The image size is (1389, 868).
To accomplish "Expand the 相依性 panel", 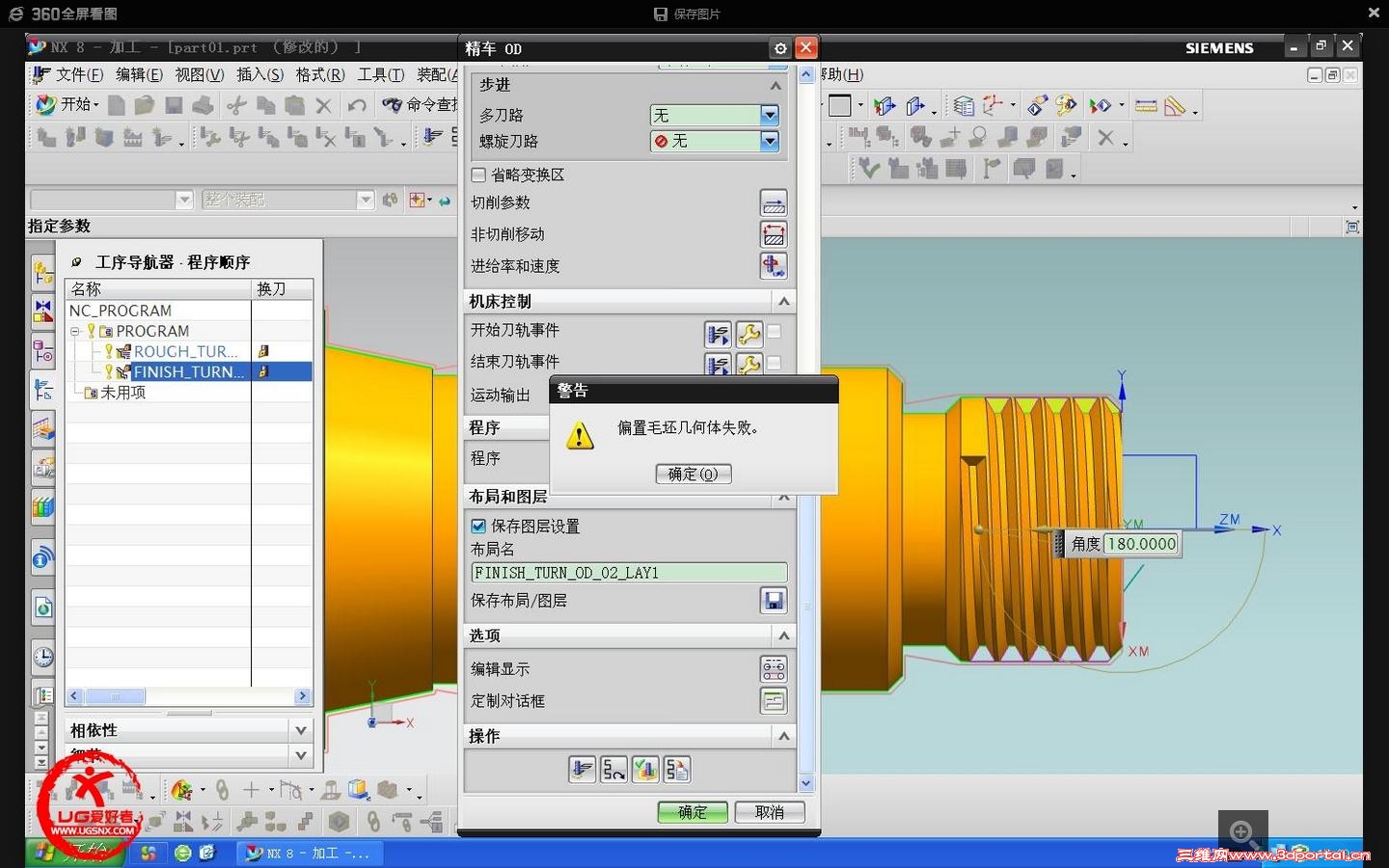I will click(301, 730).
